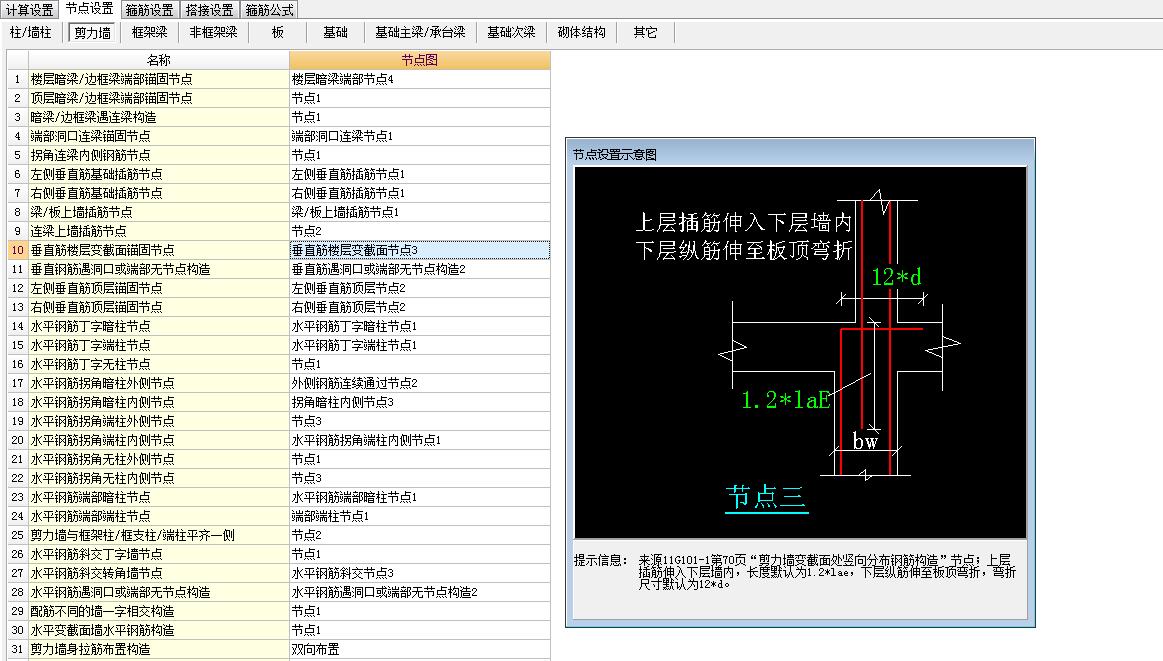
Task: Select row 顶层暗梁/边框梁端部锚固节点
Action: pos(159,98)
